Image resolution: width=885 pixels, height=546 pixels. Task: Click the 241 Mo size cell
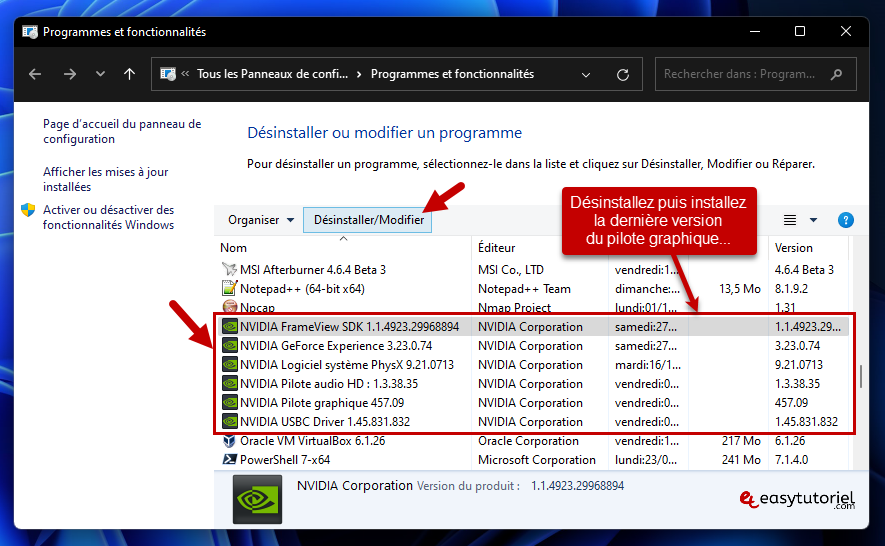pyautogui.click(x=741, y=460)
